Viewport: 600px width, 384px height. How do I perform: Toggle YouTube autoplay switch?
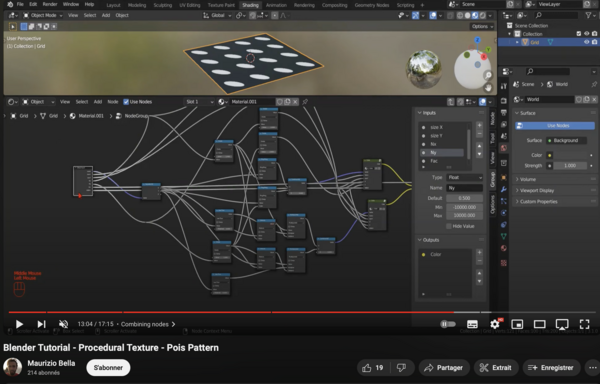click(x=448, y=324)
